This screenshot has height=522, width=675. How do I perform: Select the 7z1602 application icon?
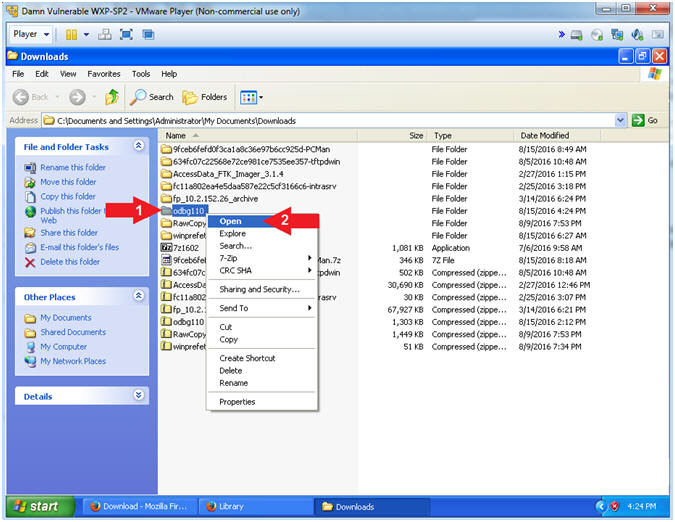point(166,248)
